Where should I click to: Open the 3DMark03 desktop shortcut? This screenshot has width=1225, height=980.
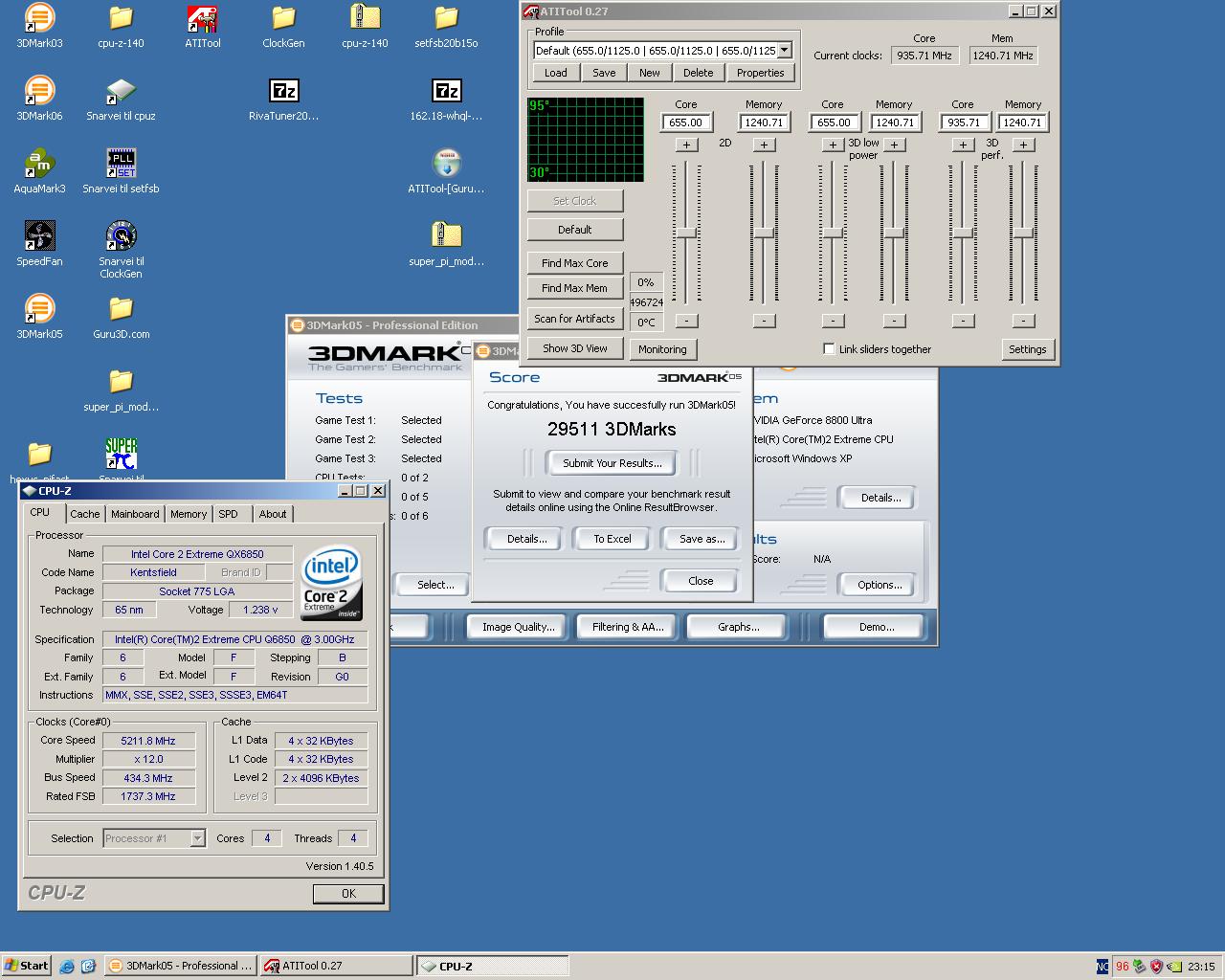39,26
